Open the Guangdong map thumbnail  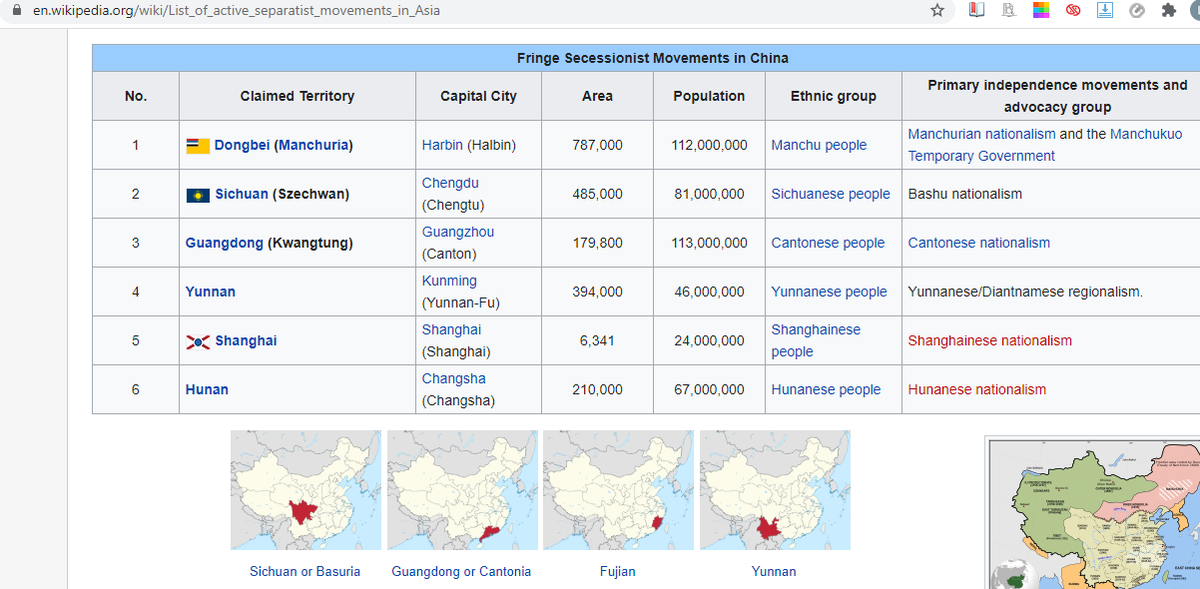pos(462,490)
